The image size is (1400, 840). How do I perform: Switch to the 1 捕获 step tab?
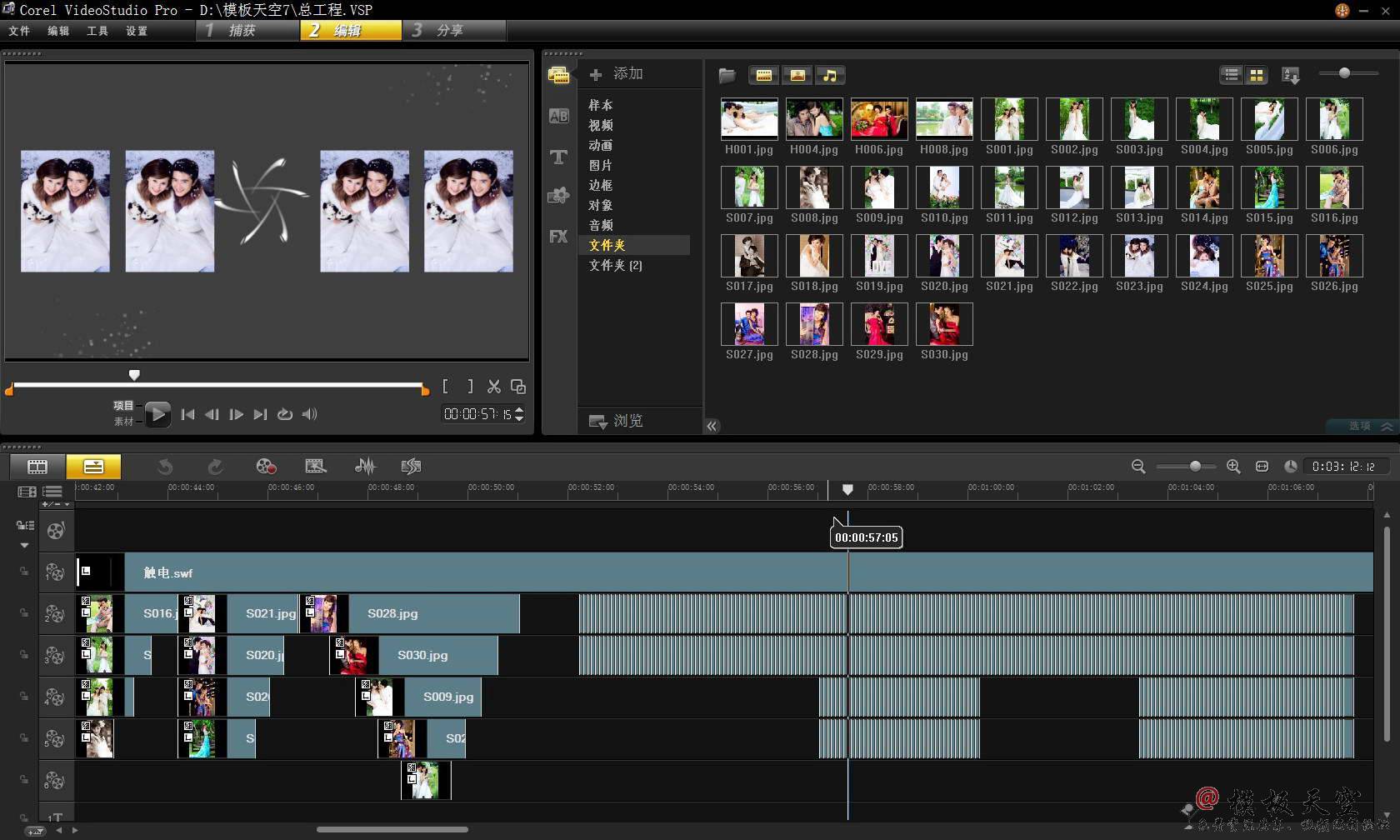click(x=248, y=30)
